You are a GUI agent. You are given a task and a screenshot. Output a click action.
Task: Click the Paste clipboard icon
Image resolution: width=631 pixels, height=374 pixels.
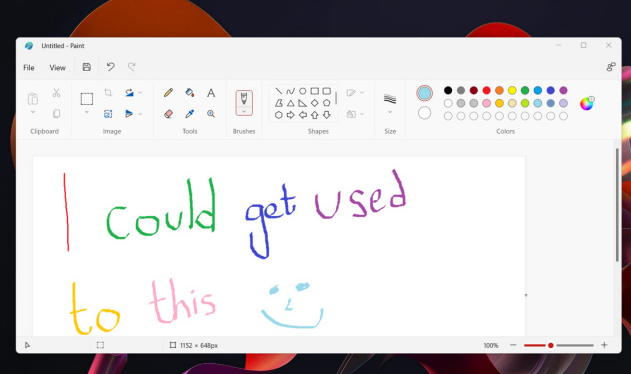coord(33,99)
